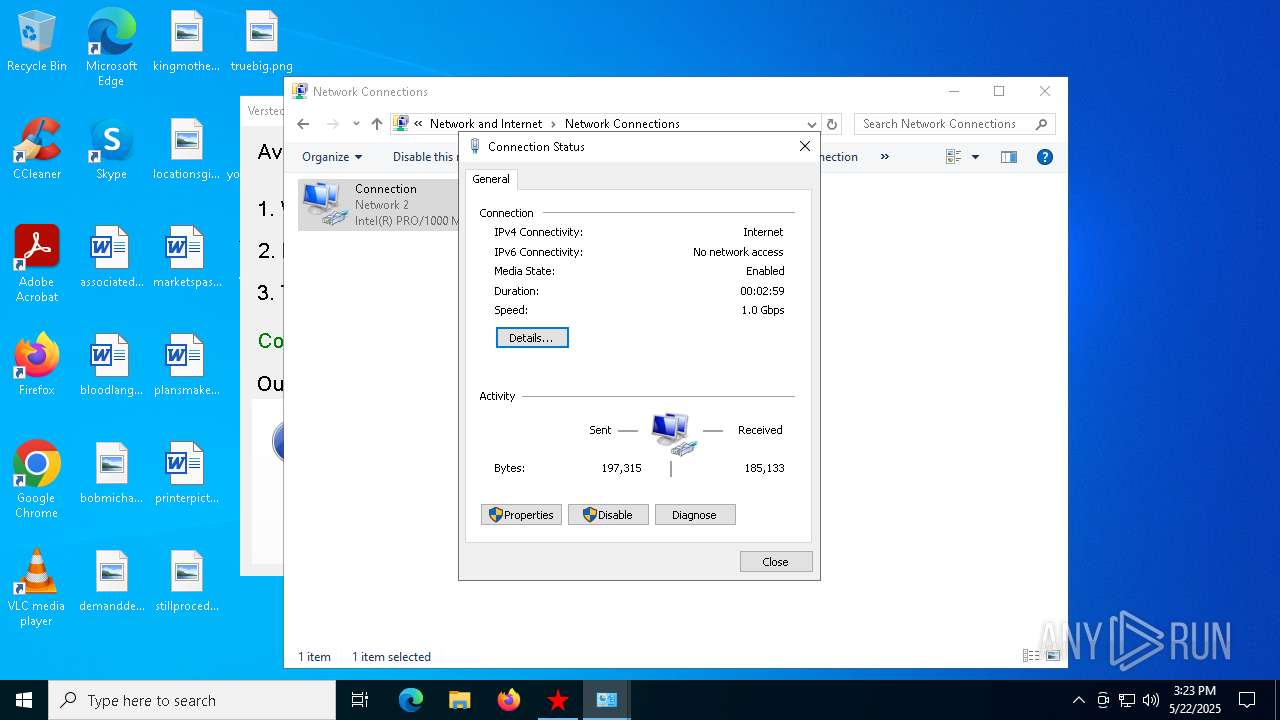Screen dimensions: 1280x720
Task: Open the Windows Start menu
Action: [24, 700]
